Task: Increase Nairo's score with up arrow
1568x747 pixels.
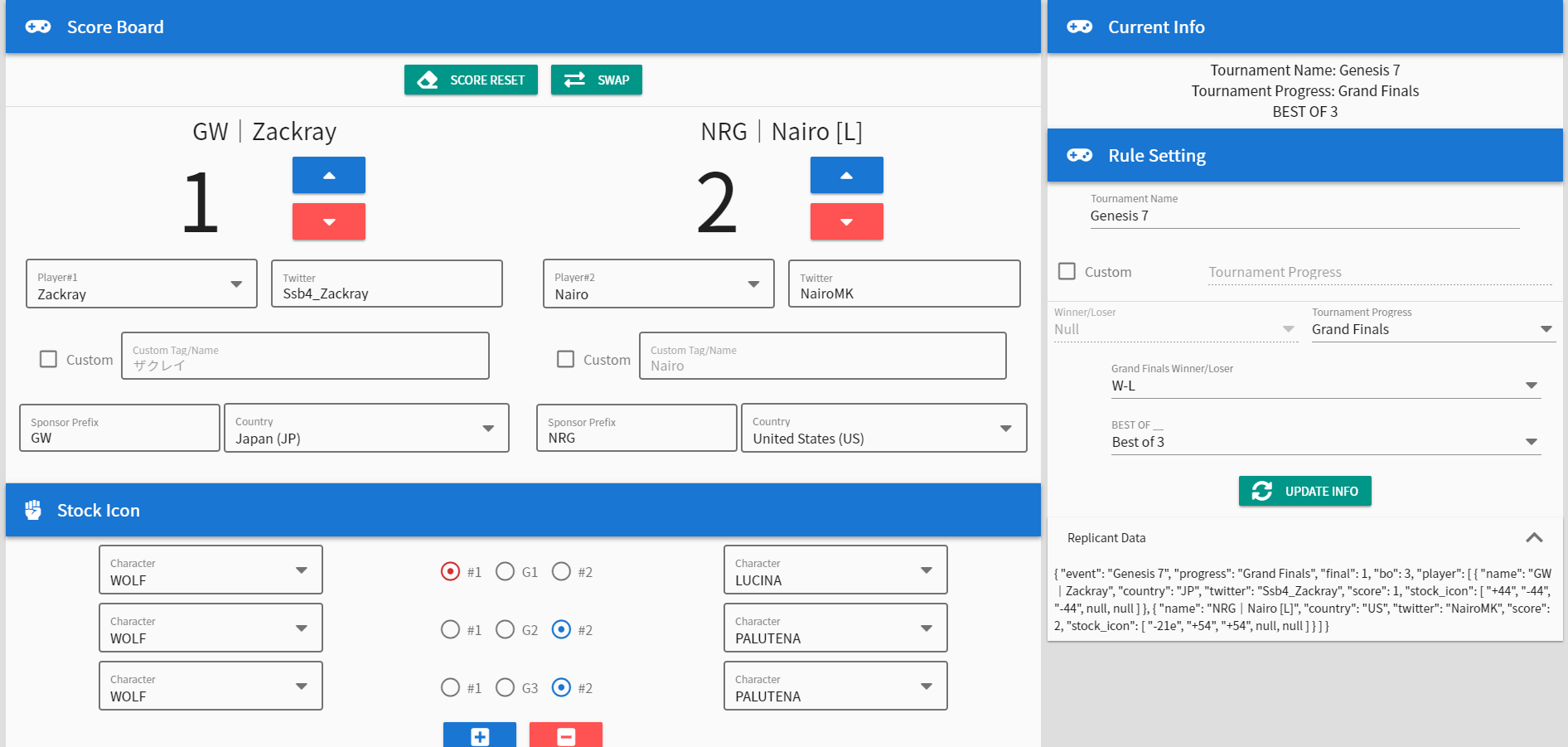Action: click(x=846, y=175)
